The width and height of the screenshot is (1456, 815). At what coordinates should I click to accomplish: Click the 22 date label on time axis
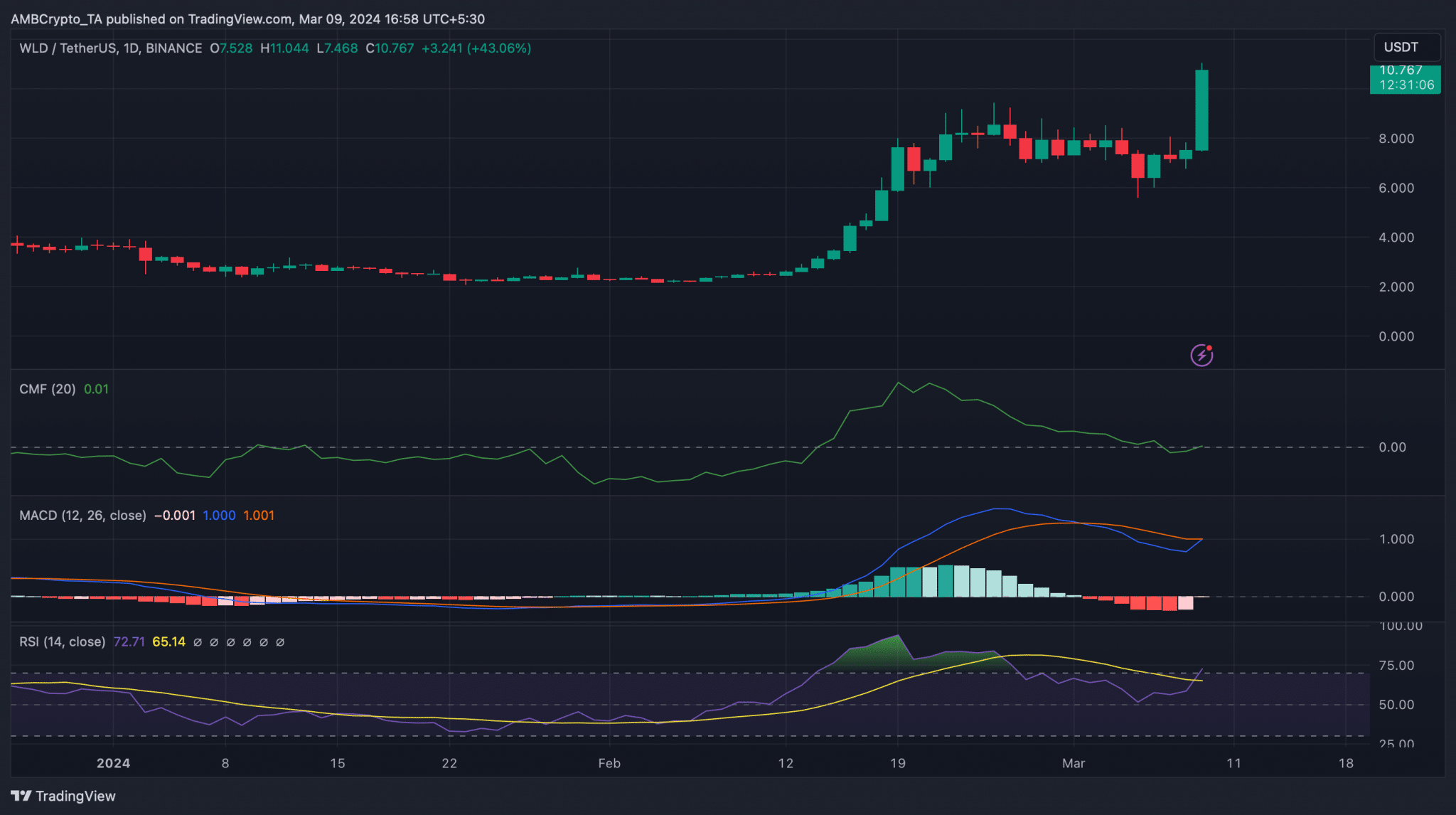pyautogui.click(x=449, y=763)
